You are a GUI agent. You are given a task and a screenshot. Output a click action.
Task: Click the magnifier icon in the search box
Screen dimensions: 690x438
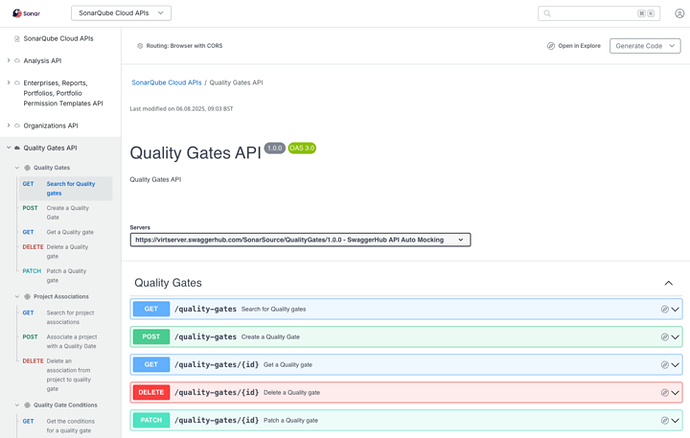(547, 14)
